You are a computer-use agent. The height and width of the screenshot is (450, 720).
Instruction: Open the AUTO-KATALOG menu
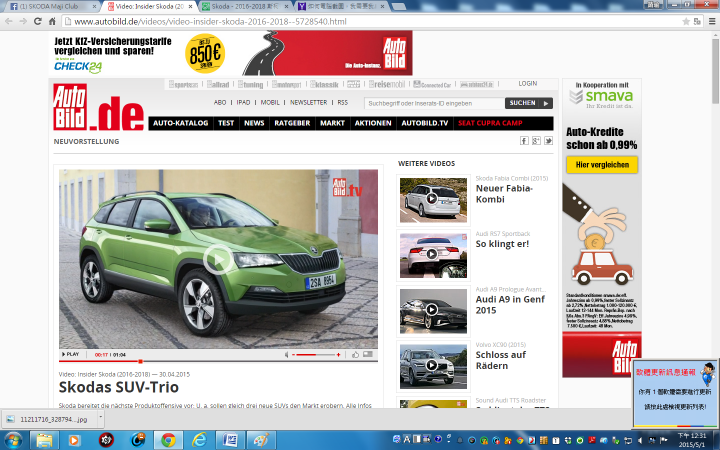coord(180,123)
